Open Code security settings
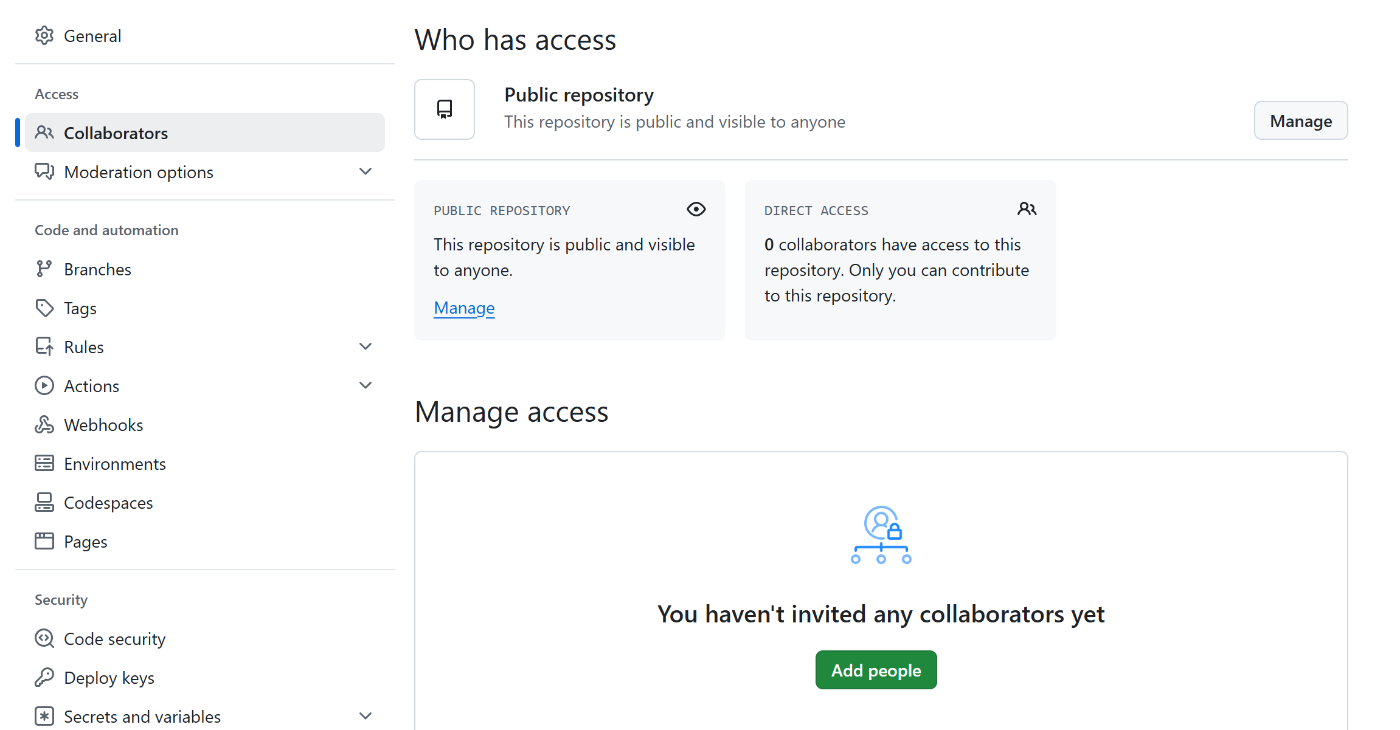 click(205, 639)
